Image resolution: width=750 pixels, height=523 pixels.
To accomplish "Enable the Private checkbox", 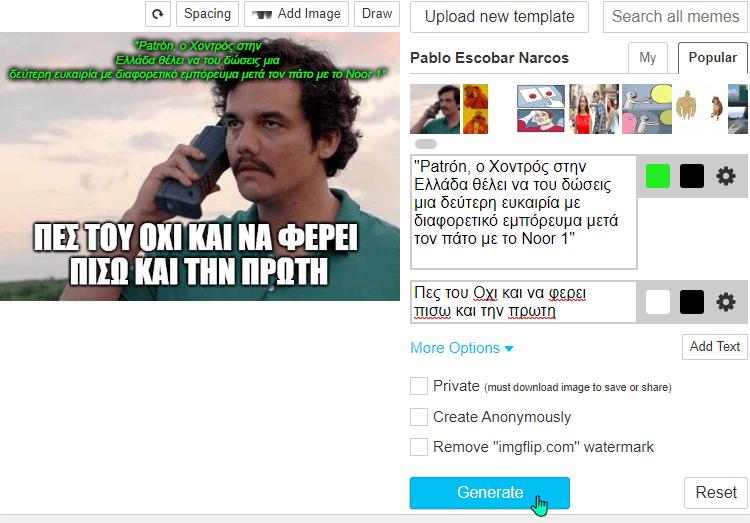I will 419,386.
